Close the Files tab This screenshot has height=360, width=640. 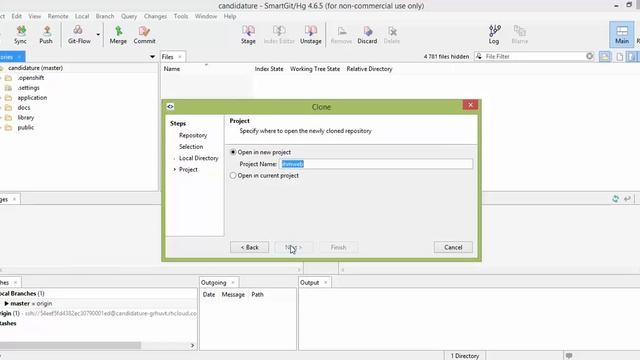(180, 57)
